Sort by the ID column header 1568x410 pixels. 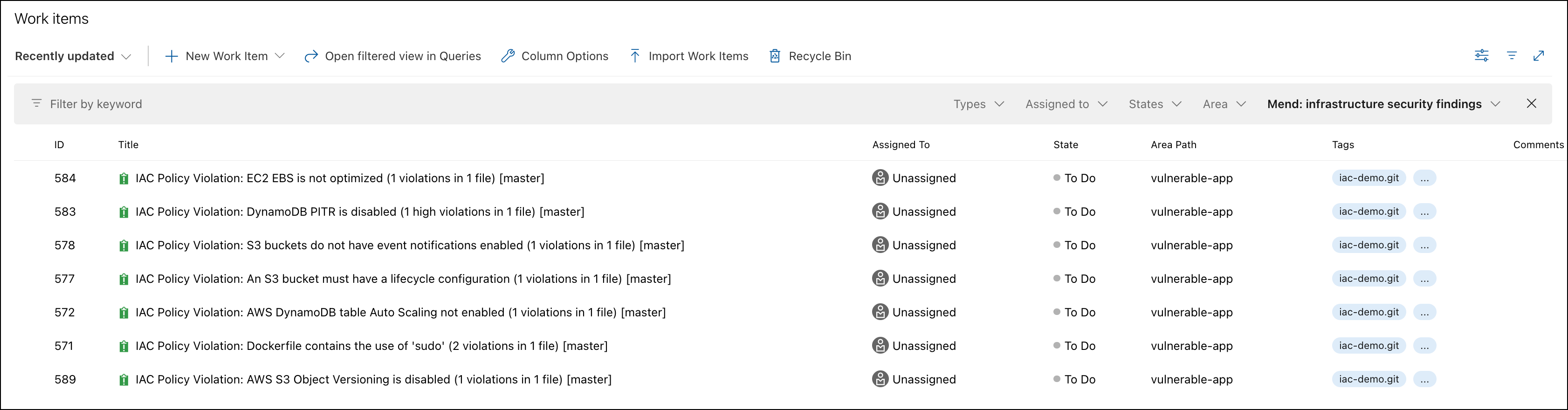click(x=59, y=145)
